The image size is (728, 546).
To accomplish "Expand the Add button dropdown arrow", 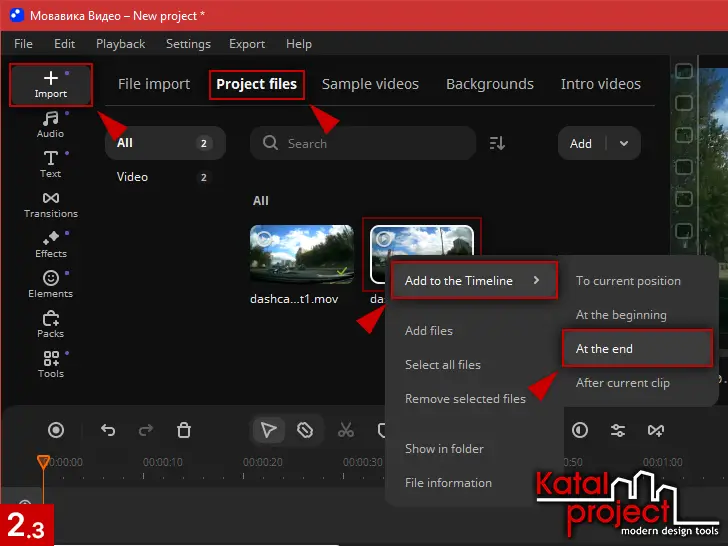I will tap(624, 144).
